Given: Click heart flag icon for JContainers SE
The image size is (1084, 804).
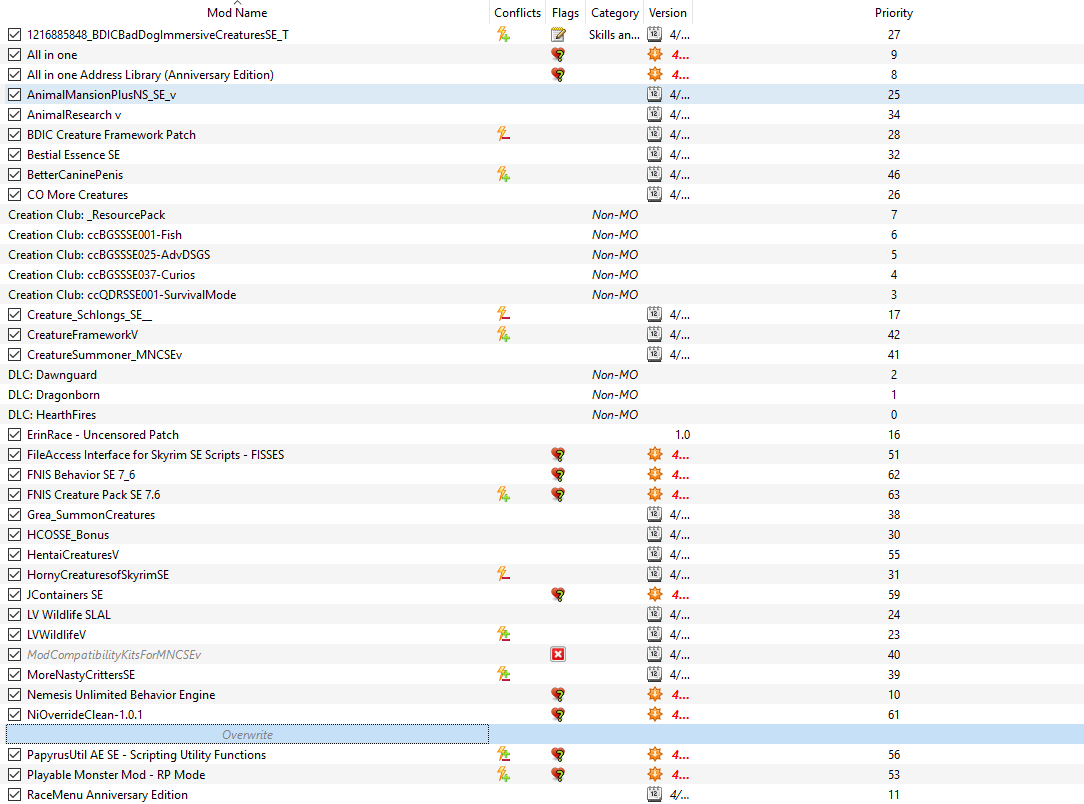Looking at the screenshot, I should click(x=558, y=595).
